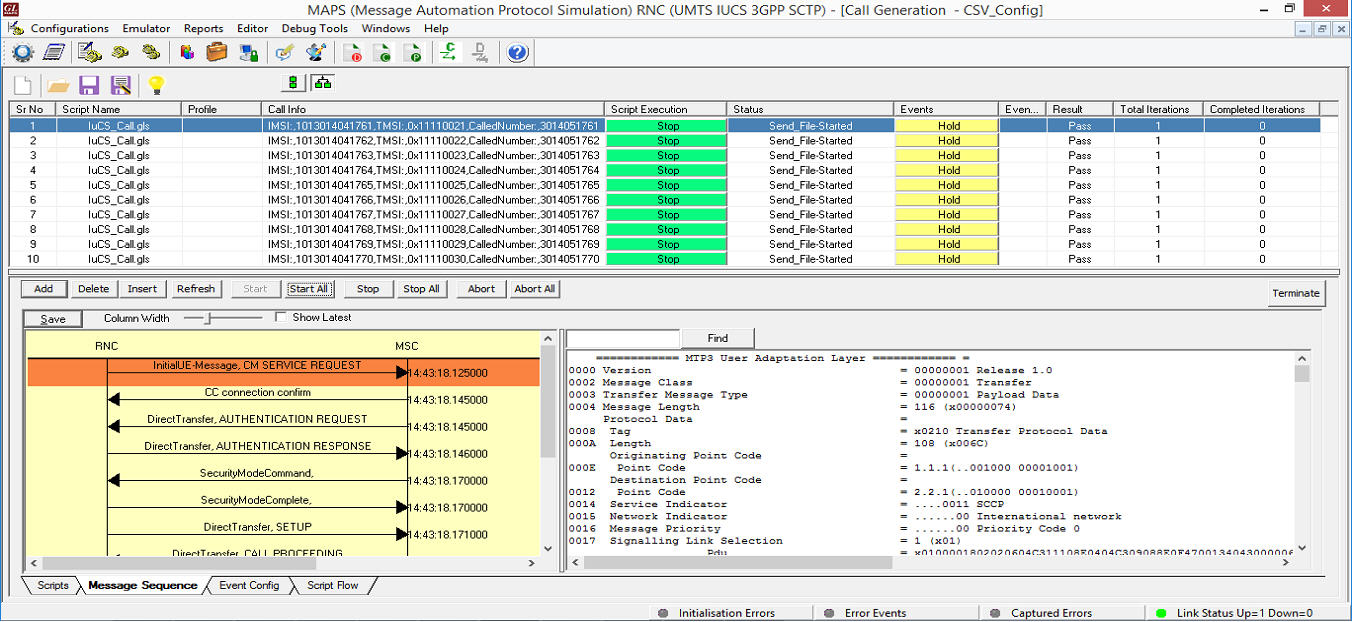Click the Abort All button
Viewport: 1352px width, 622px height.
[535, 289]
